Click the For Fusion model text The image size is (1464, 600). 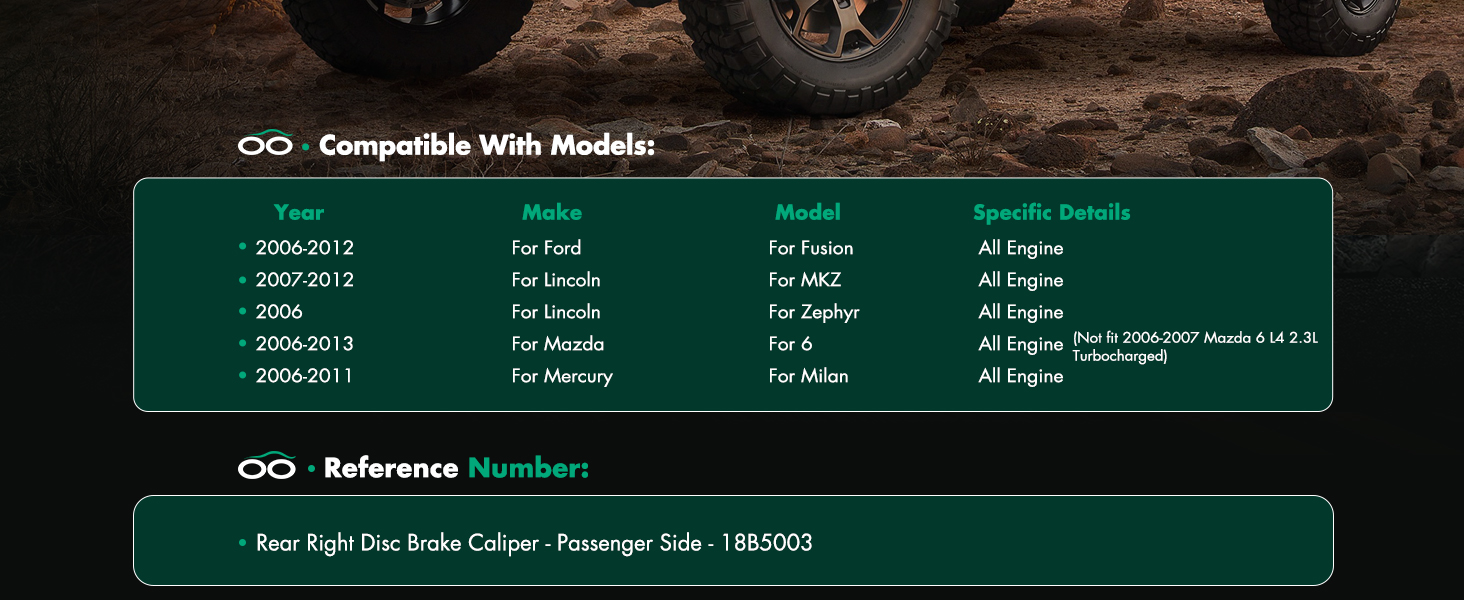coord(811,248)
